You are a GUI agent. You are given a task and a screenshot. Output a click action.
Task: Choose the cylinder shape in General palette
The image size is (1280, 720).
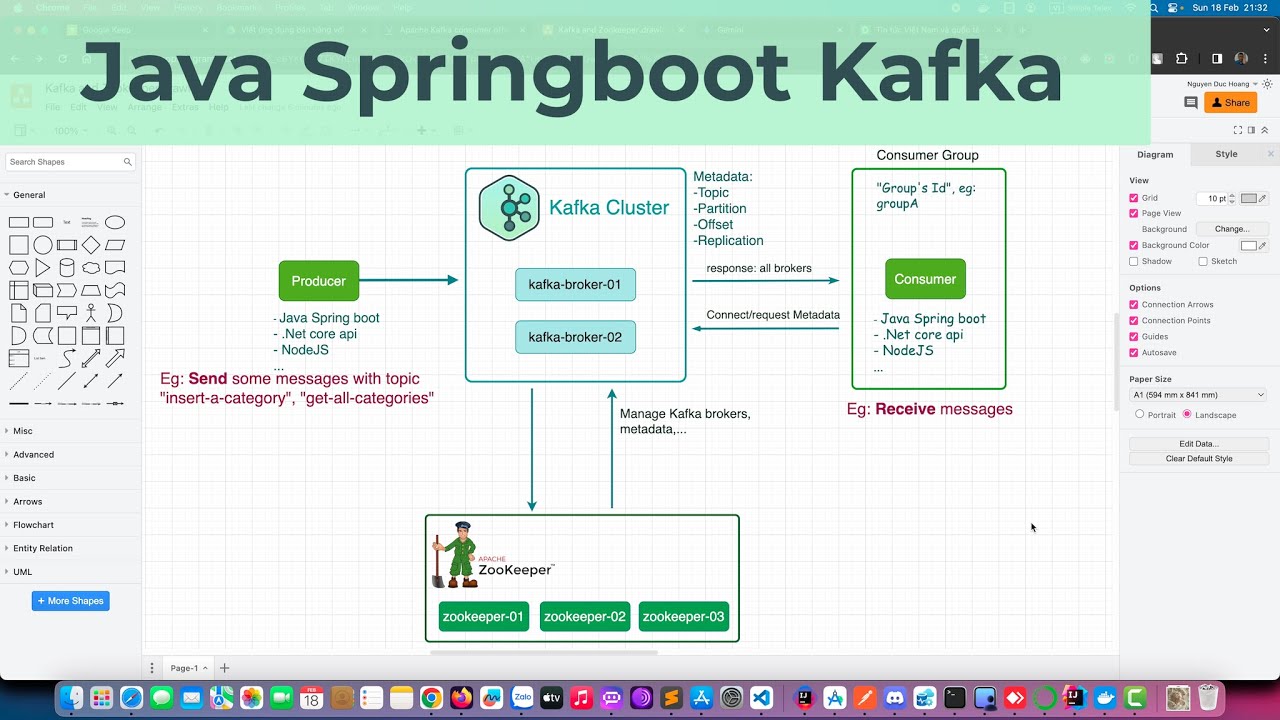click(67, 268)
